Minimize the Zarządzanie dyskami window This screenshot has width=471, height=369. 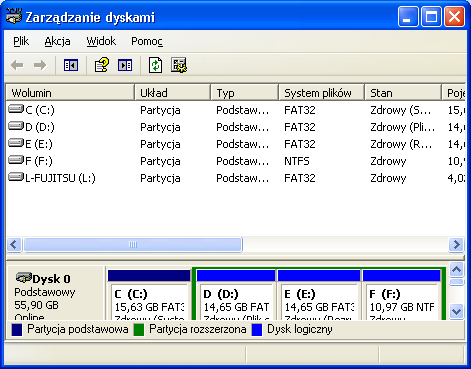[x=408, y=16]
